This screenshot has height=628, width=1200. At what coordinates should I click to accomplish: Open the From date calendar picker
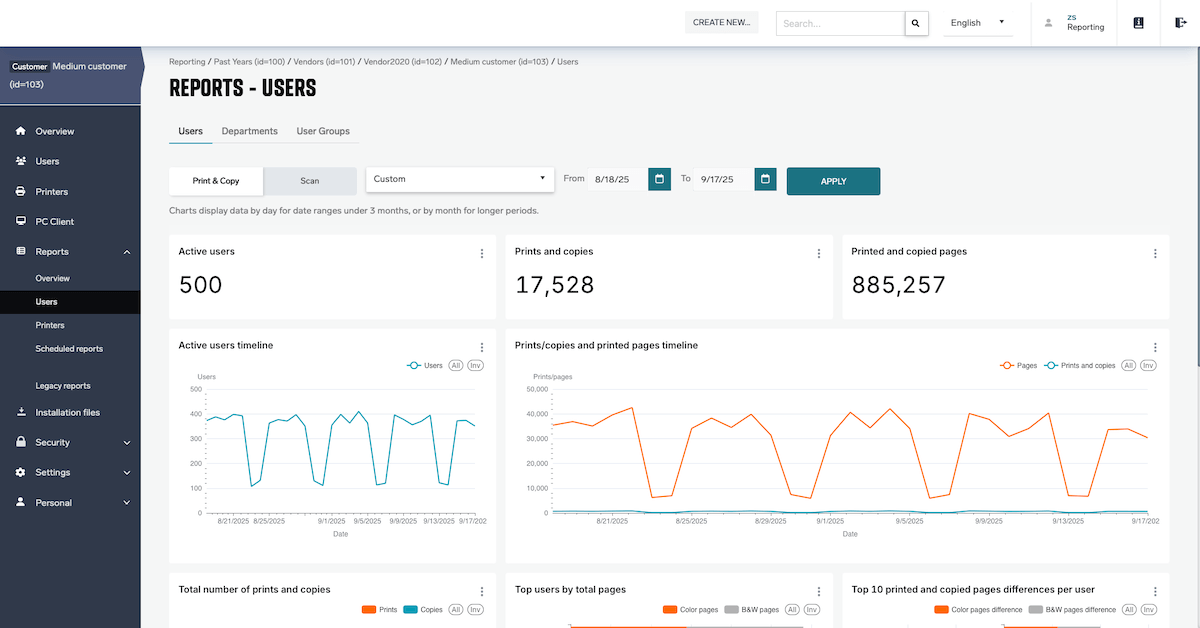[x=659, y=179]
